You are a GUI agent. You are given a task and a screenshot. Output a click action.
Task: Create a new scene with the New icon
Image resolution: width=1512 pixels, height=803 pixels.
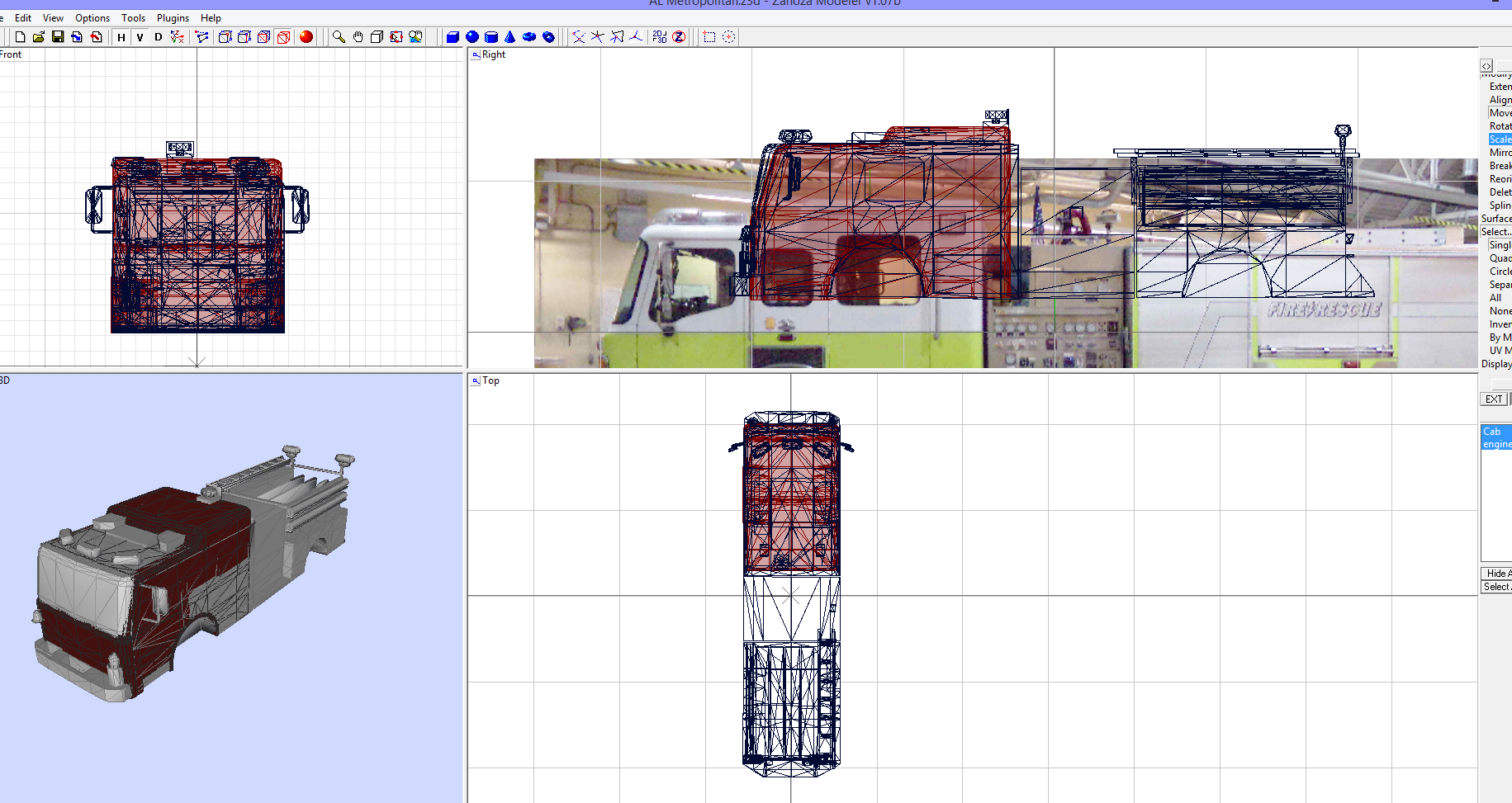click(20, 36)
